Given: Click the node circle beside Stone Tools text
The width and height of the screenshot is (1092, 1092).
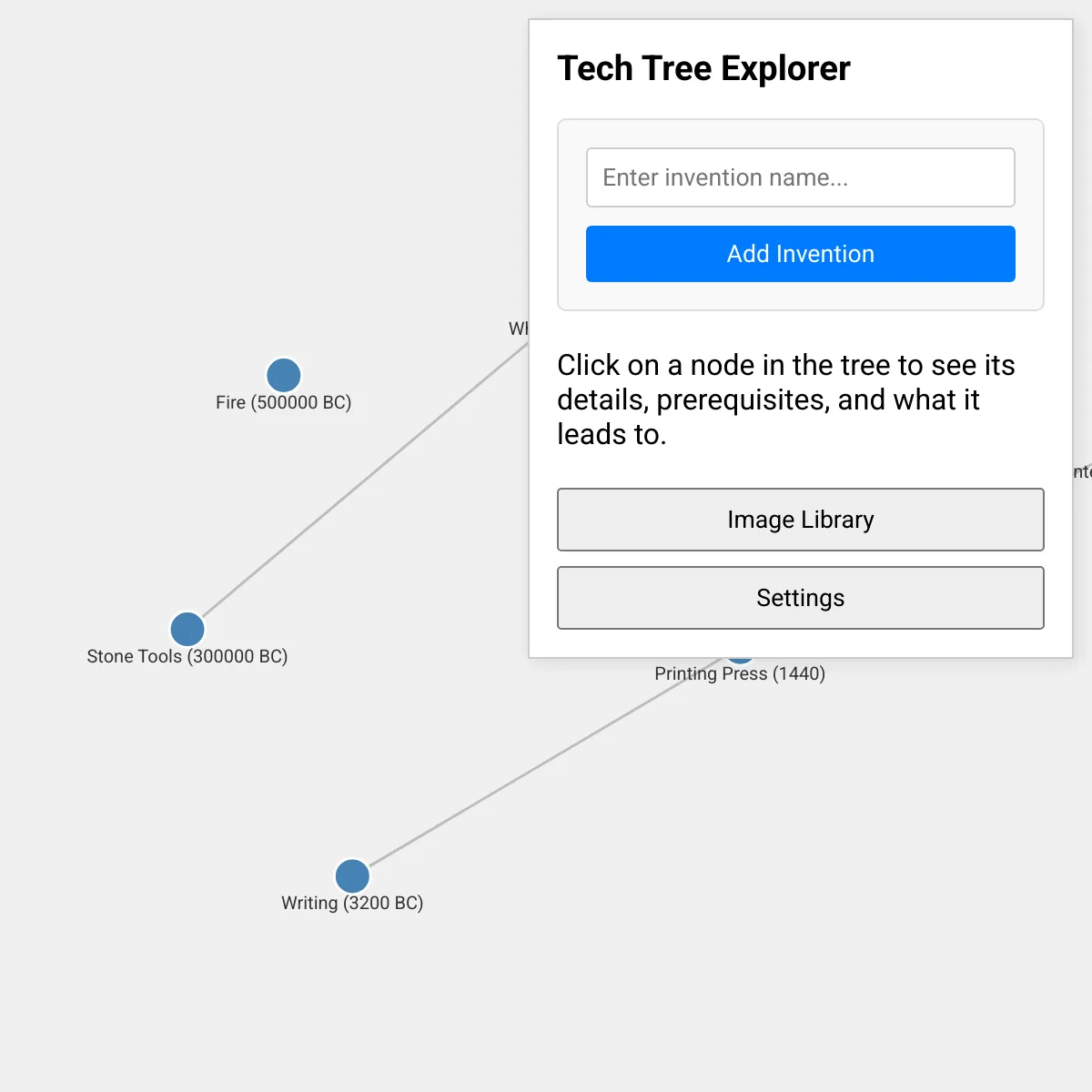Looking at the screenshot, I should tap(187, 628).
